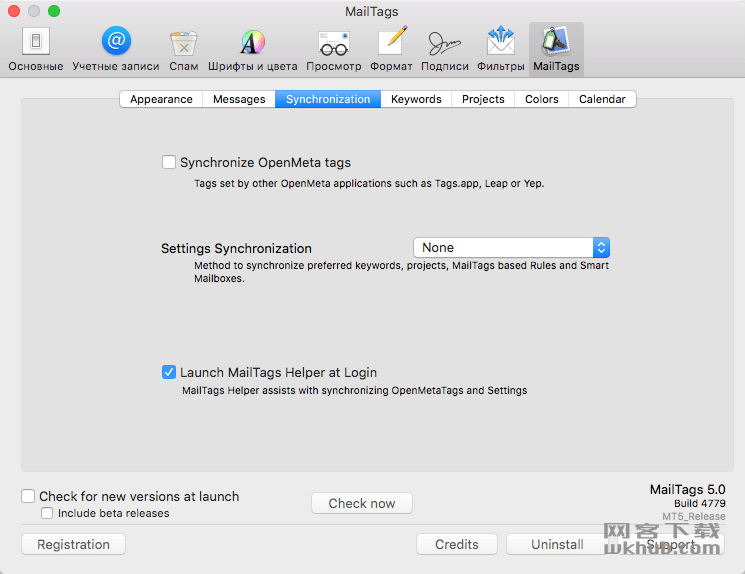
Task: Click the Uninstall button
Action: (x=557, y=544)
